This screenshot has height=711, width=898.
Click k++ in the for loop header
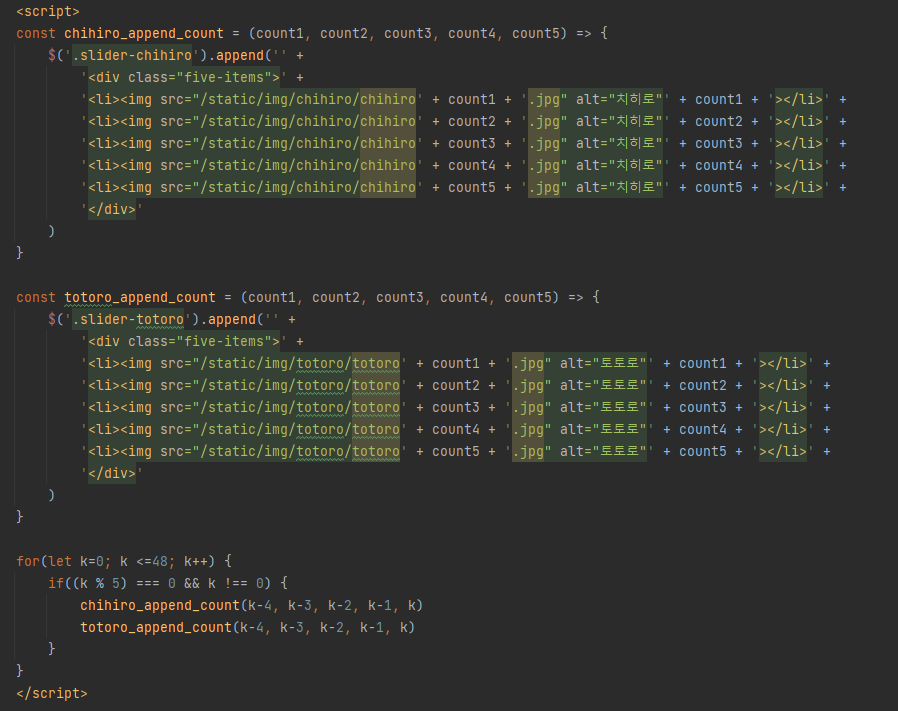pyautogui.click(x=196, y=561)
